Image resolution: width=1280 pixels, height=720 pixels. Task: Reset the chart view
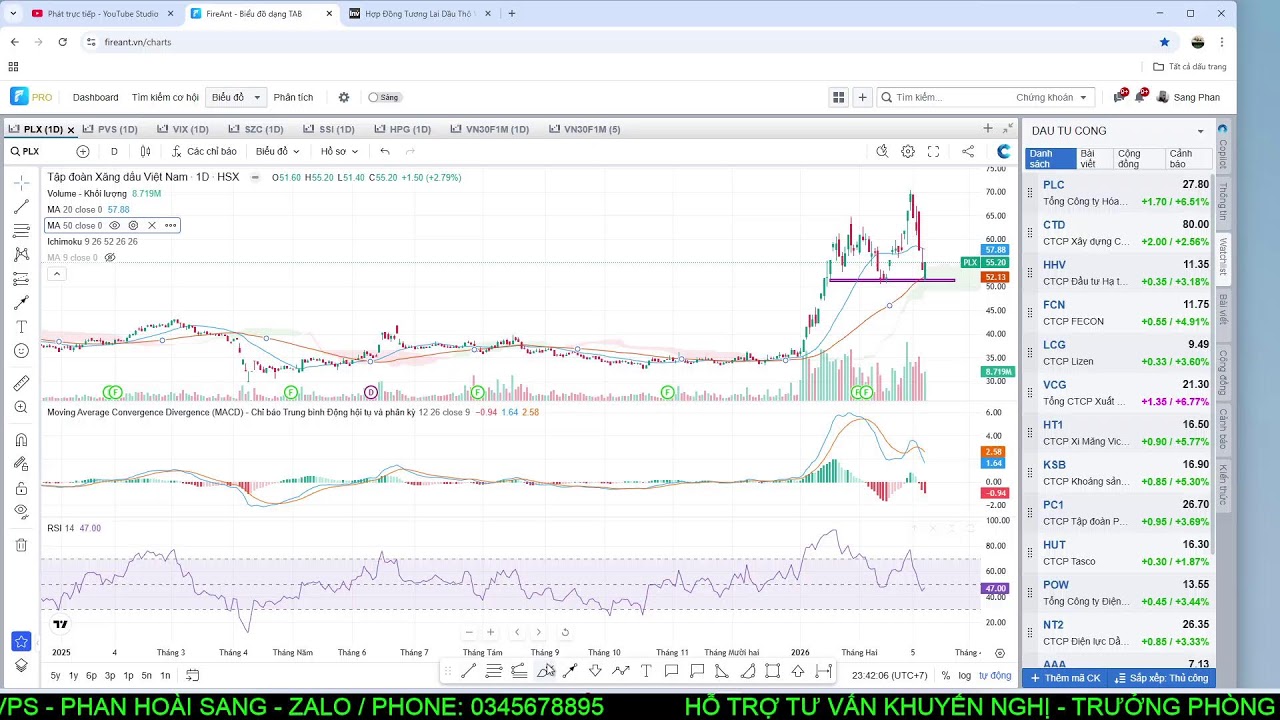pos(565,632)
